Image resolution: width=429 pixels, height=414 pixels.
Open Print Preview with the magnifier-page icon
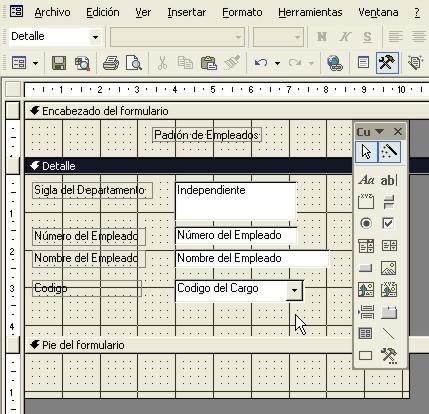tap(134, 63)
